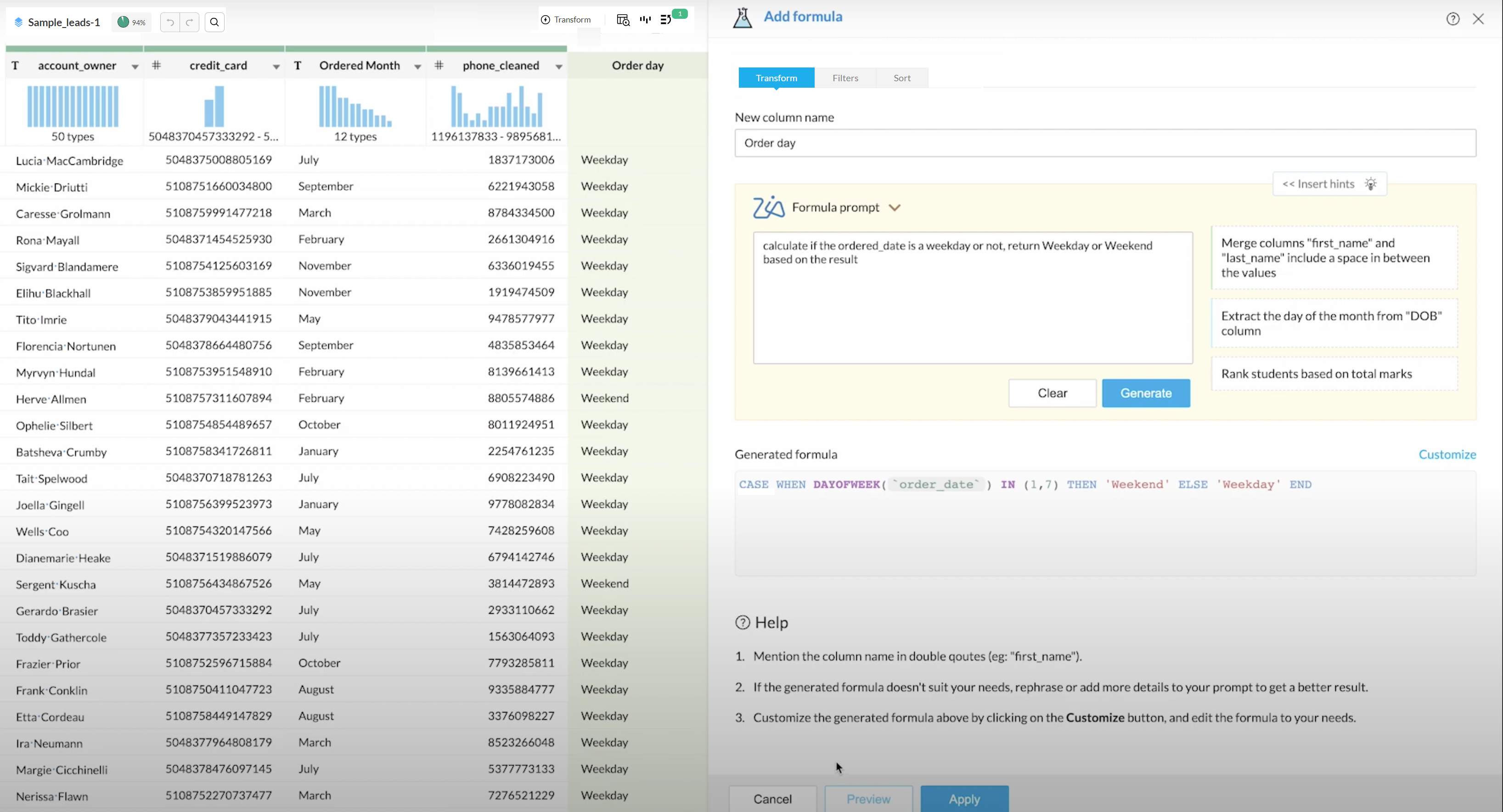This screenshot has height=812, width=1503.
Task: Collapse the Formula prompt chevron
Action: tap(895, 207)
